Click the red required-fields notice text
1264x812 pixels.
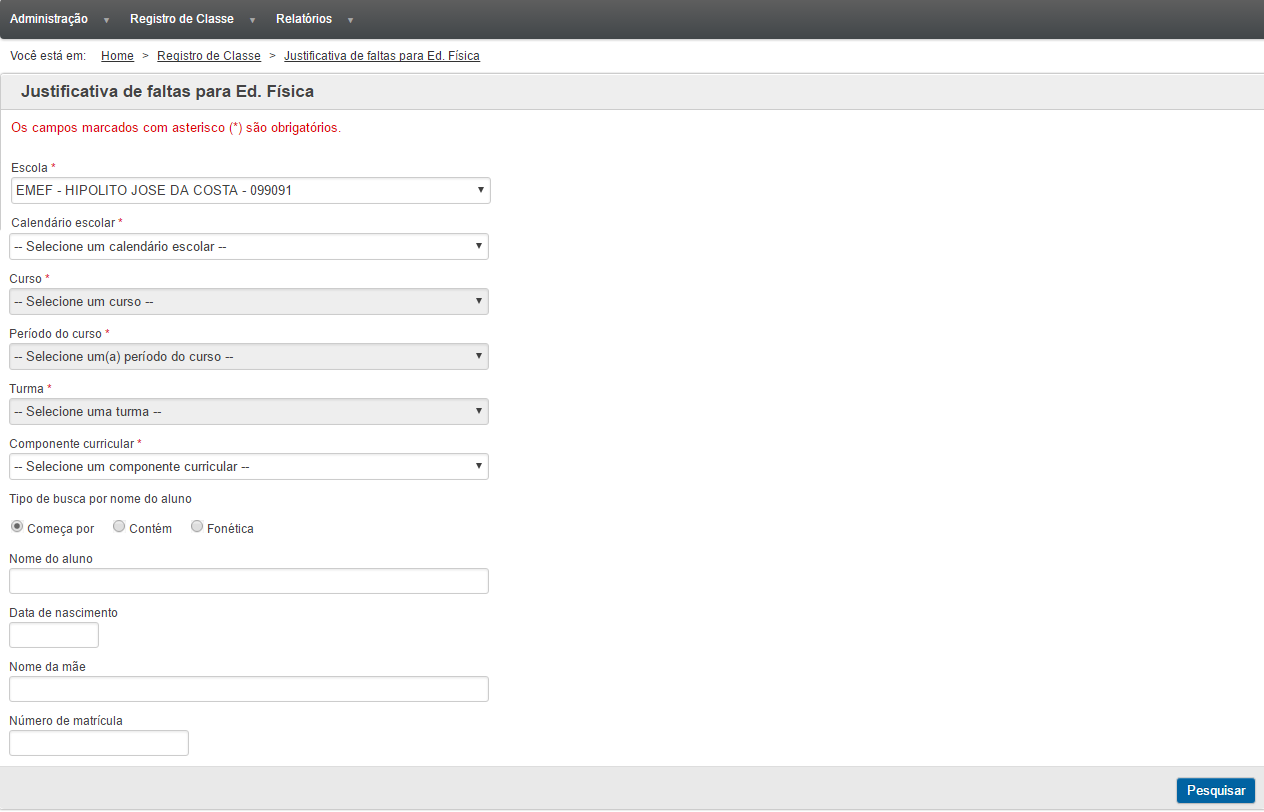pos(175,128)
